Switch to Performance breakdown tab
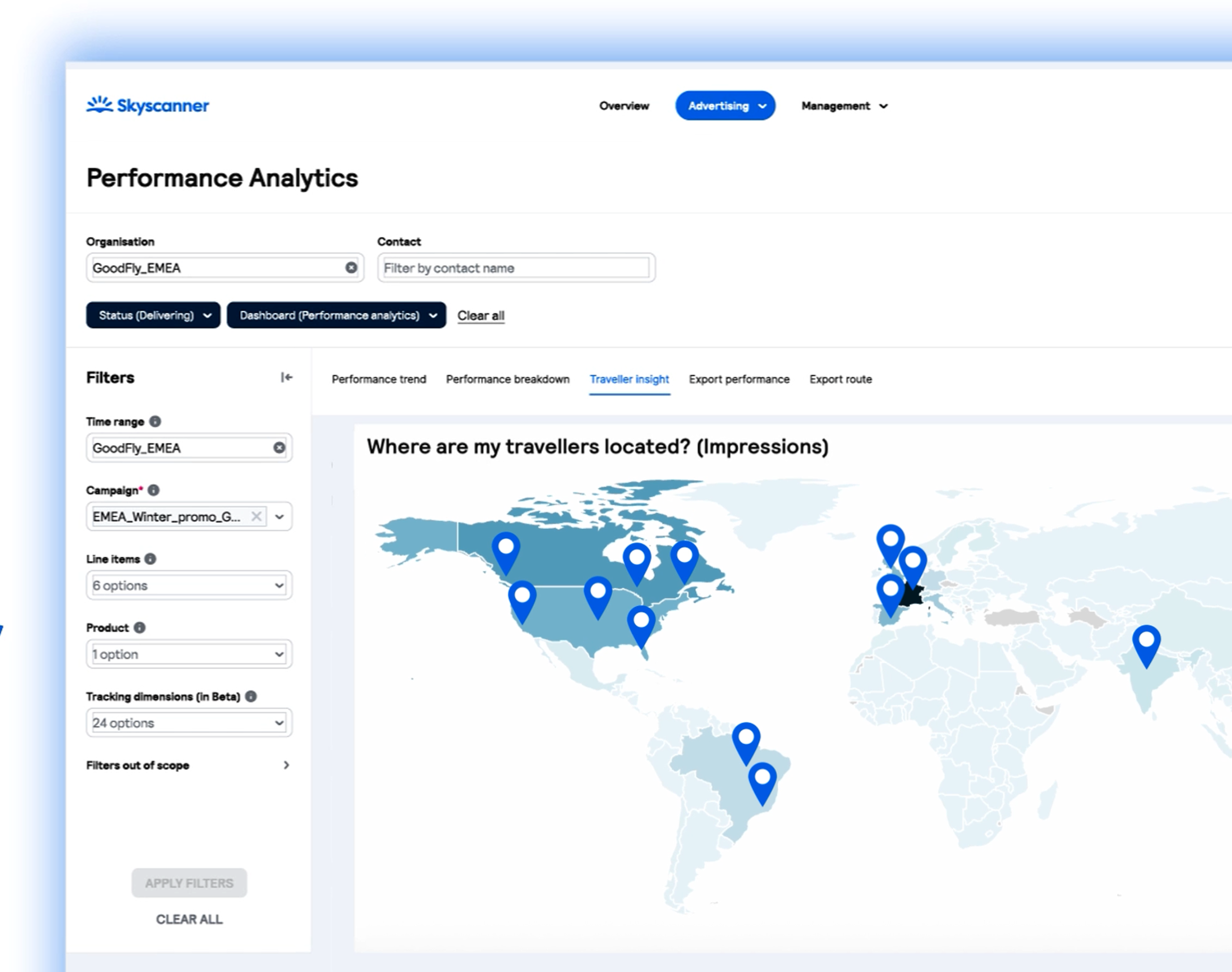1232x972 pixels. 508,379
